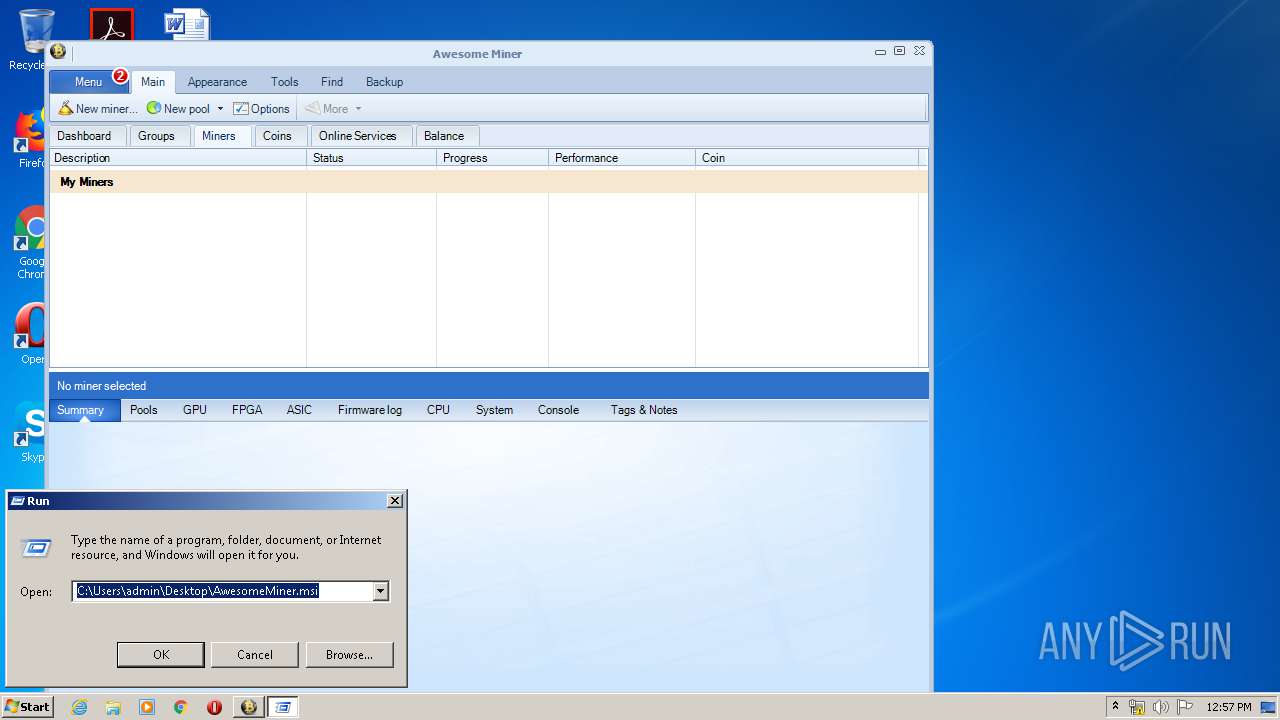Open the Tags & Notes tab
The image size is (1280, 720).
coord(644,410)
